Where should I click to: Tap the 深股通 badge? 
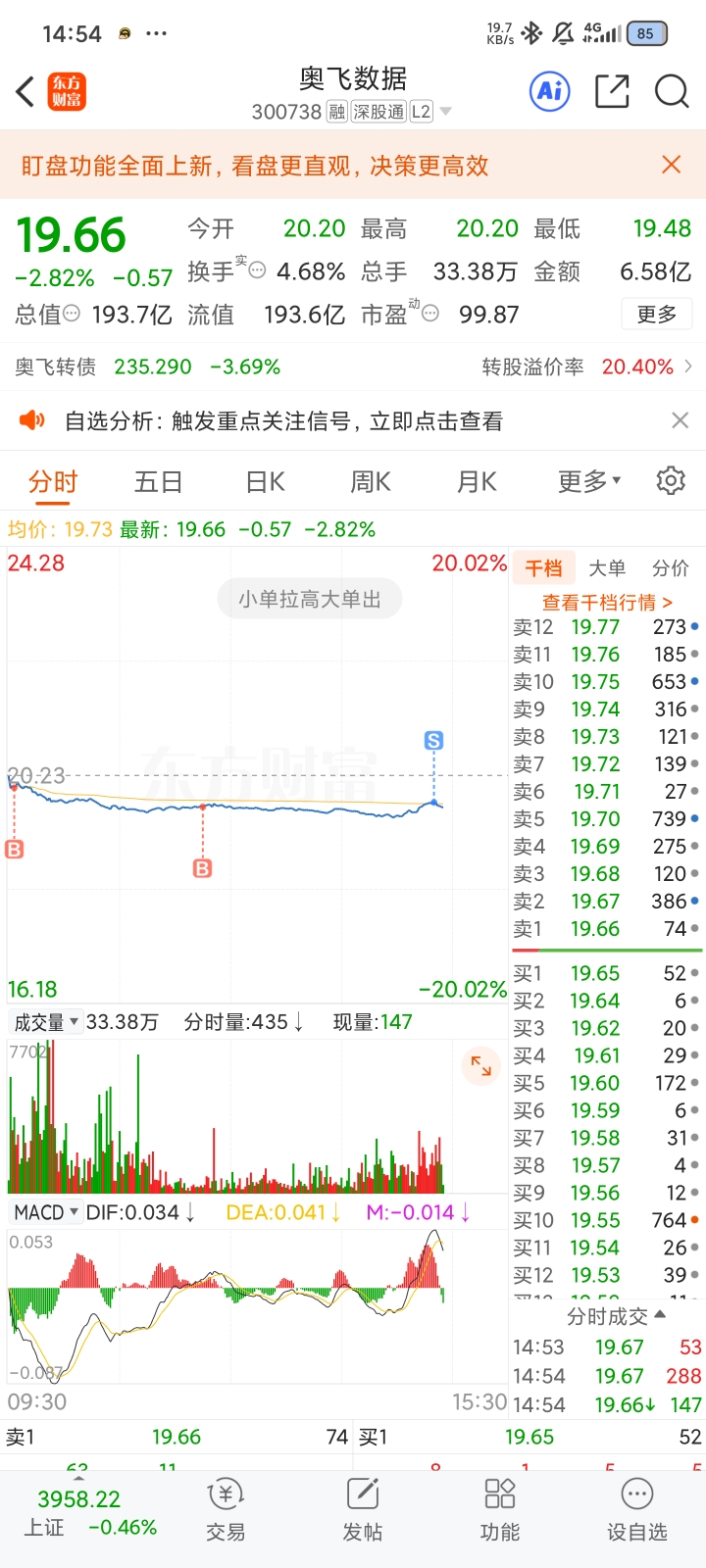tap(378, 112)
